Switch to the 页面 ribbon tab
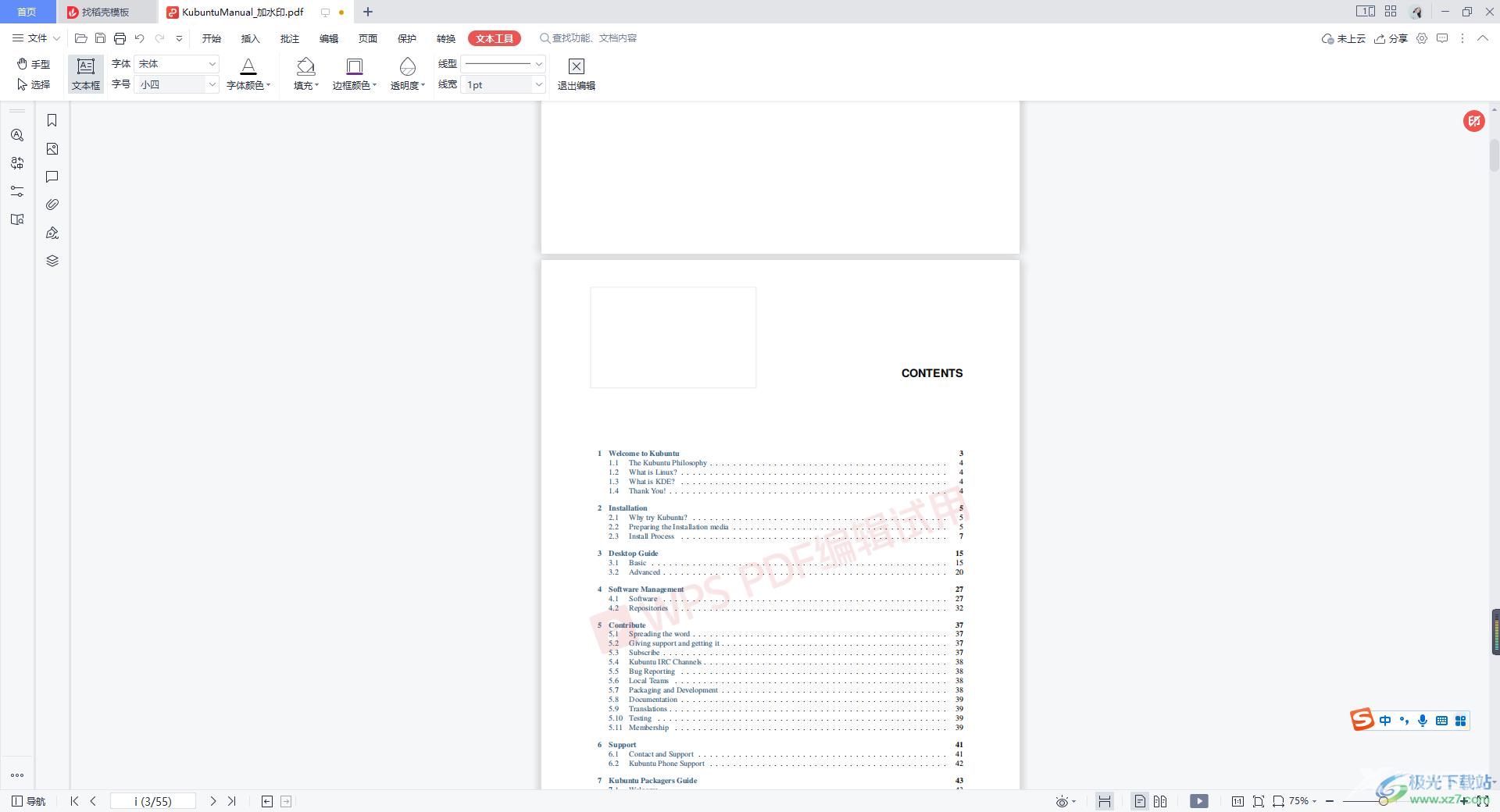This screenshot has width=1500, height=812. 368,38
